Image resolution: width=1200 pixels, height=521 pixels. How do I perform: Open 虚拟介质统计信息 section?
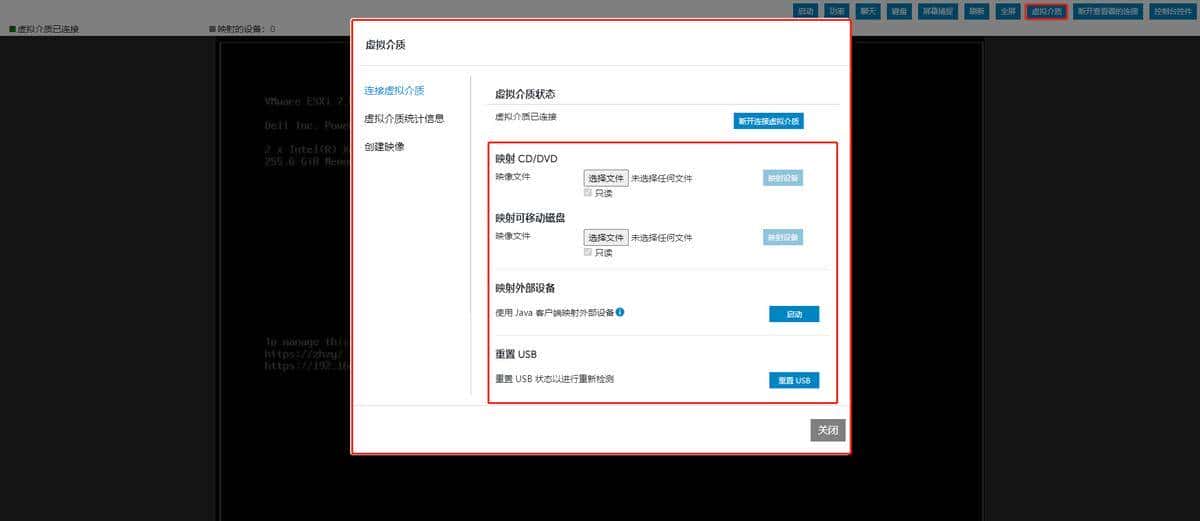[404, 118]
